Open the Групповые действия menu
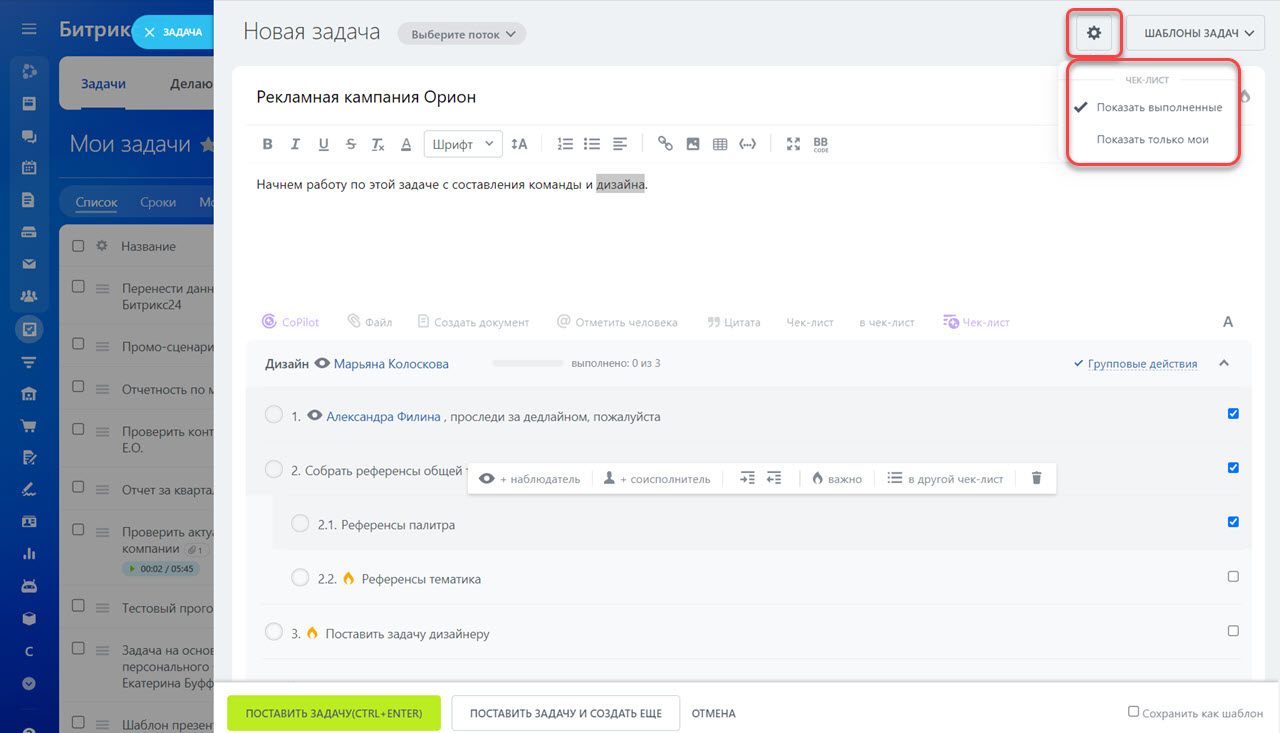The width and height of the screenshot is (1280, 733). (x=1142, y=364)
